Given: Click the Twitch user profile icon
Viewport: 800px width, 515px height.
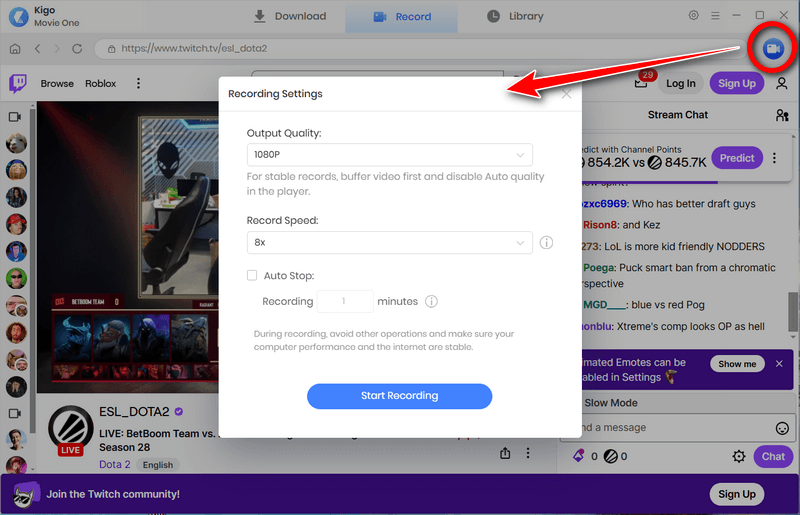Looking at the screenshot, I should pos(781,83).
